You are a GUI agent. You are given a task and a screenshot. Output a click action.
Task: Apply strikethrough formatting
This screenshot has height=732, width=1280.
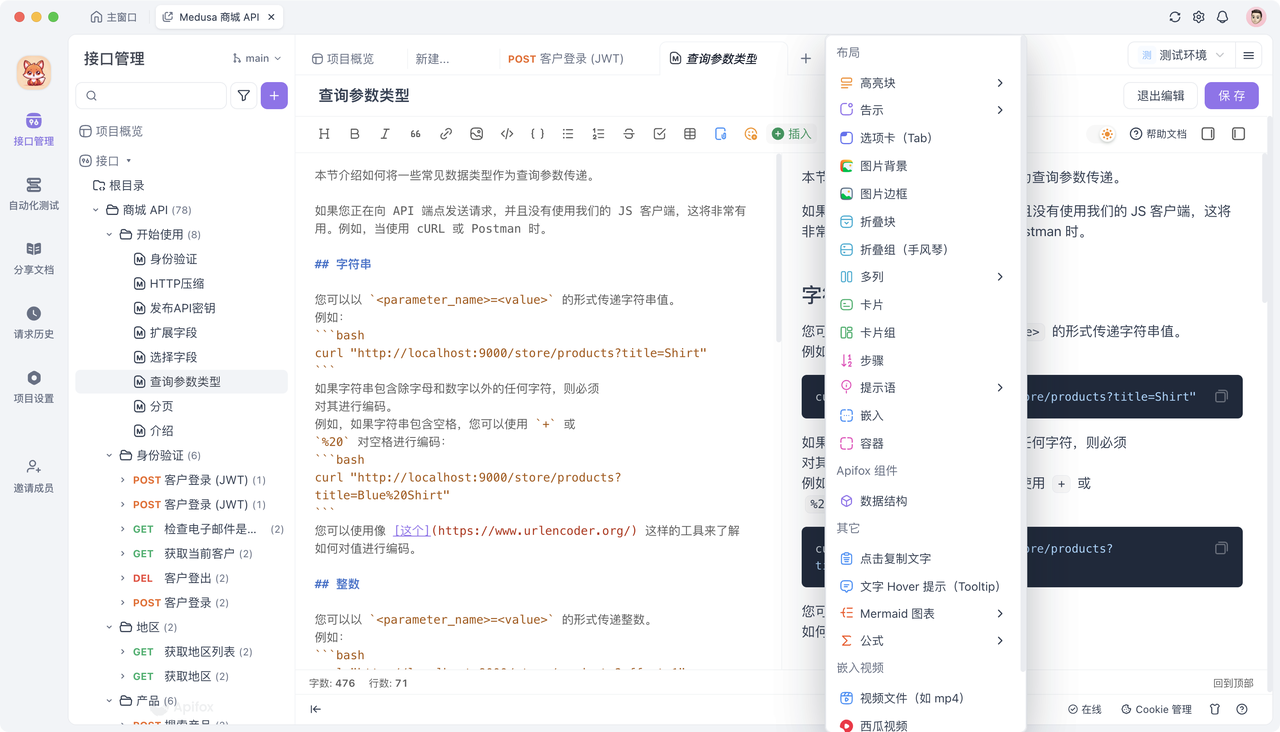(629, 134)
